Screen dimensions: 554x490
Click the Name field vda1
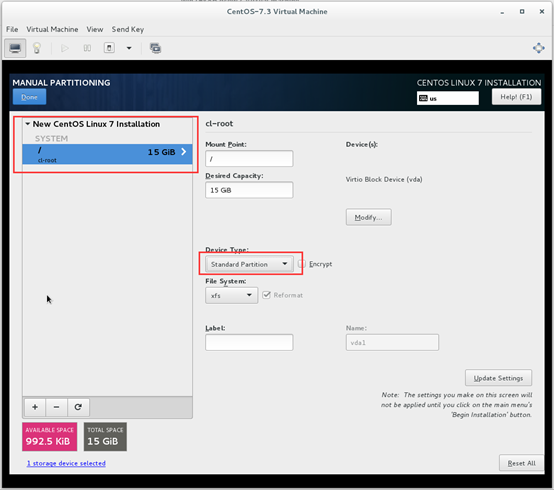click(x=392, y=342)
